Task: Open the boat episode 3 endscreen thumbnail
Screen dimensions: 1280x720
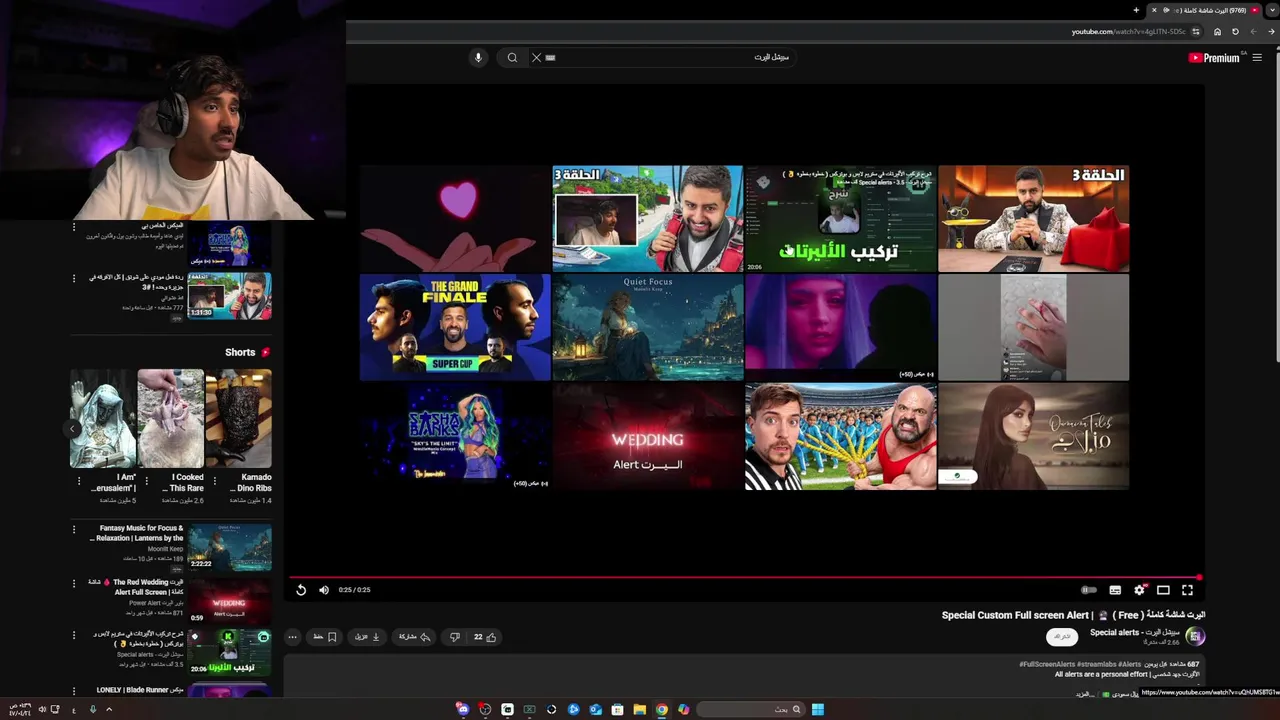Action: pos(648,219)
